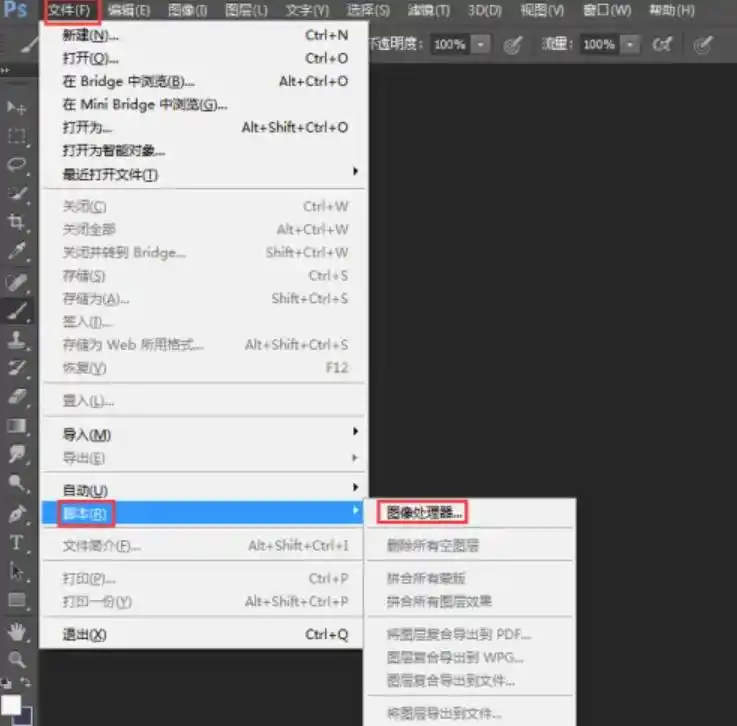737x726 pixels.
Task: Open the 图像(I) menu
Action: click(188, 10)
